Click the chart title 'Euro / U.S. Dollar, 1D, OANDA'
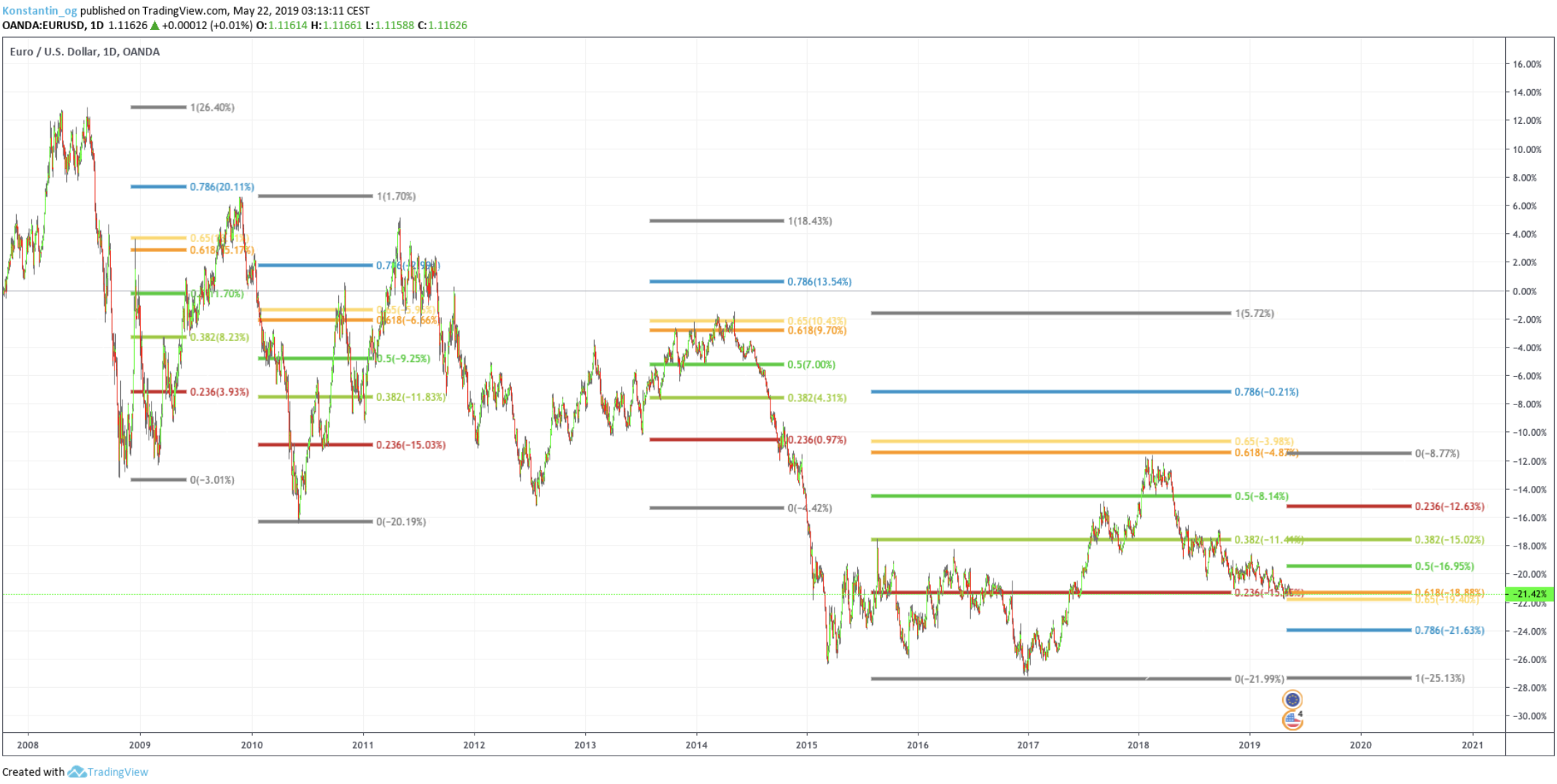The image size is (1557, 784). click(85, 52)
